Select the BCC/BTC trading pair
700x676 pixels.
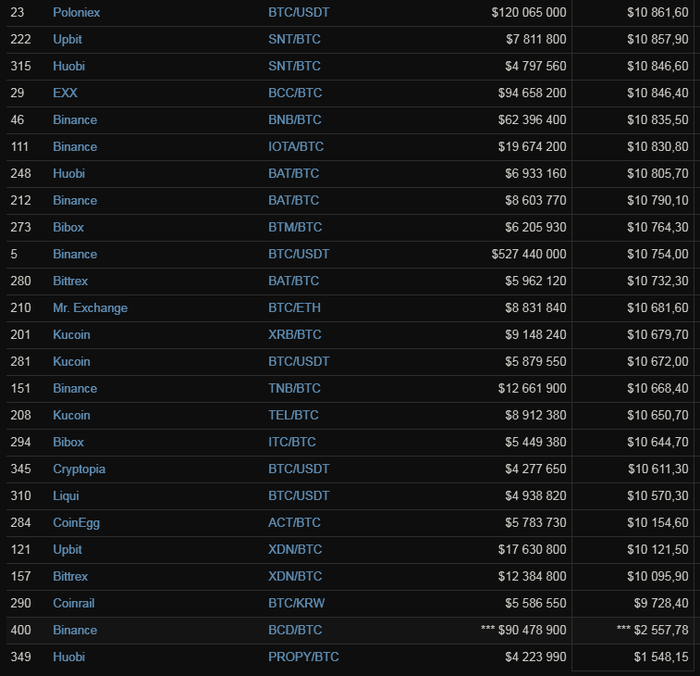(294, 93)
